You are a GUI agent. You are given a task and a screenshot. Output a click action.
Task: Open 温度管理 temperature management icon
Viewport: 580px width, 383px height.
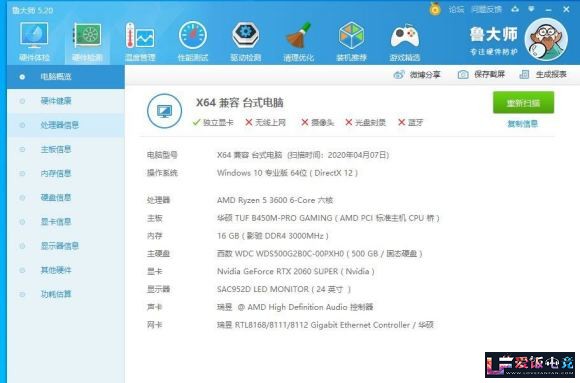click(140, 41)
